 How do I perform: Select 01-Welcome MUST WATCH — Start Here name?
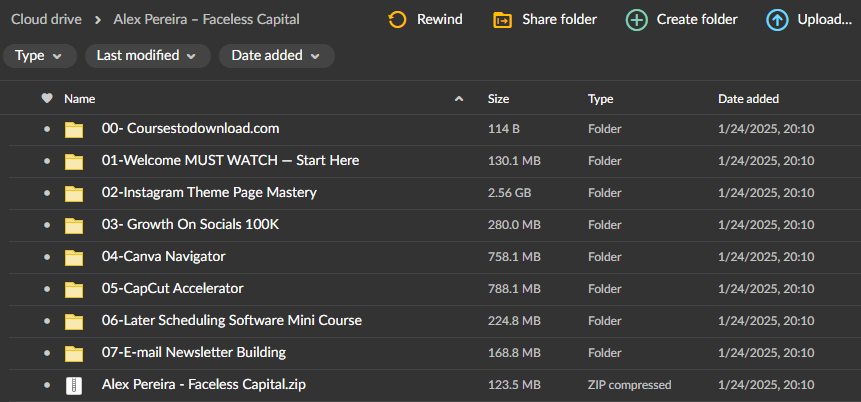click(231, 160)
